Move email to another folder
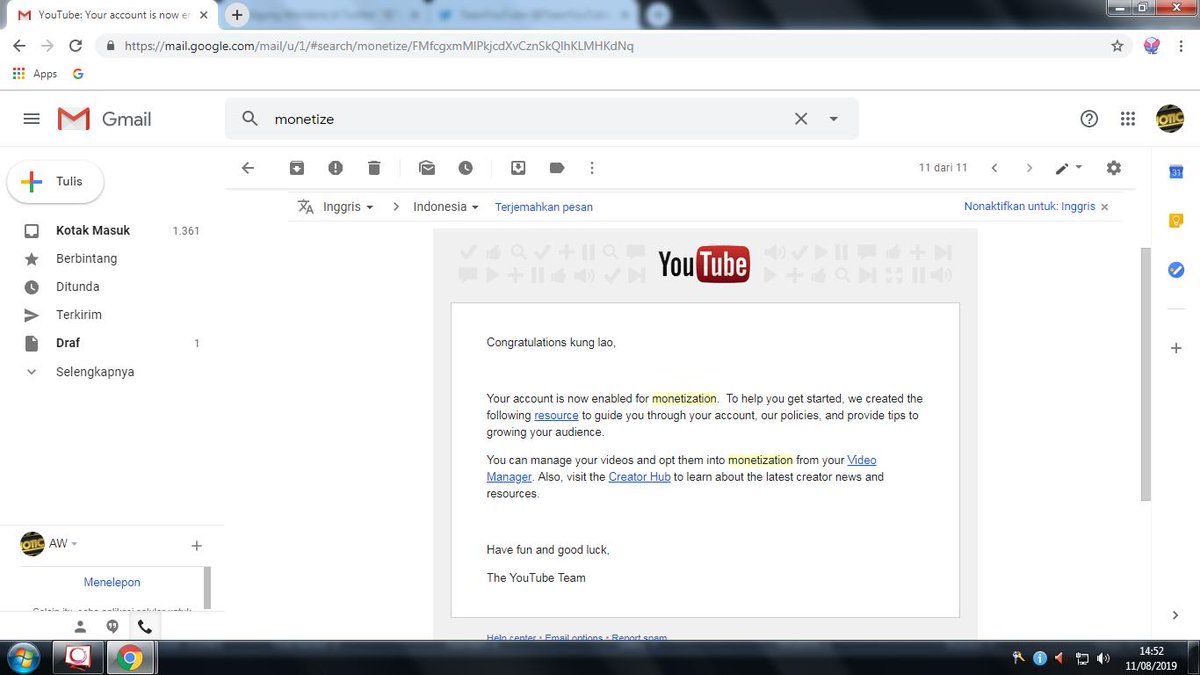The image size is (1200, 675). pyautogui.click(x=518, y=168)
